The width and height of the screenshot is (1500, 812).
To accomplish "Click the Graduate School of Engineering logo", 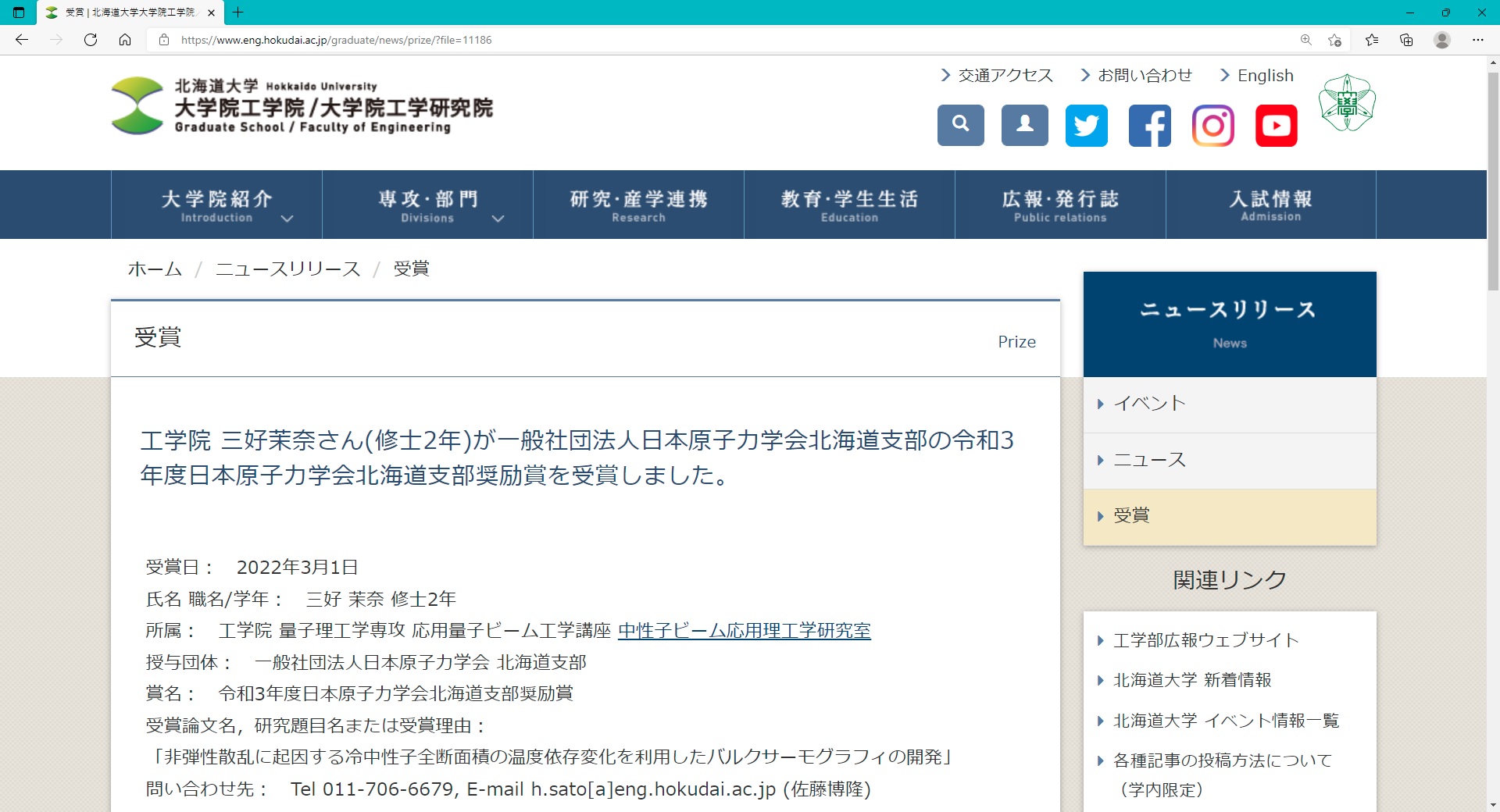I will pyautogui.click(x=302, y=106).
